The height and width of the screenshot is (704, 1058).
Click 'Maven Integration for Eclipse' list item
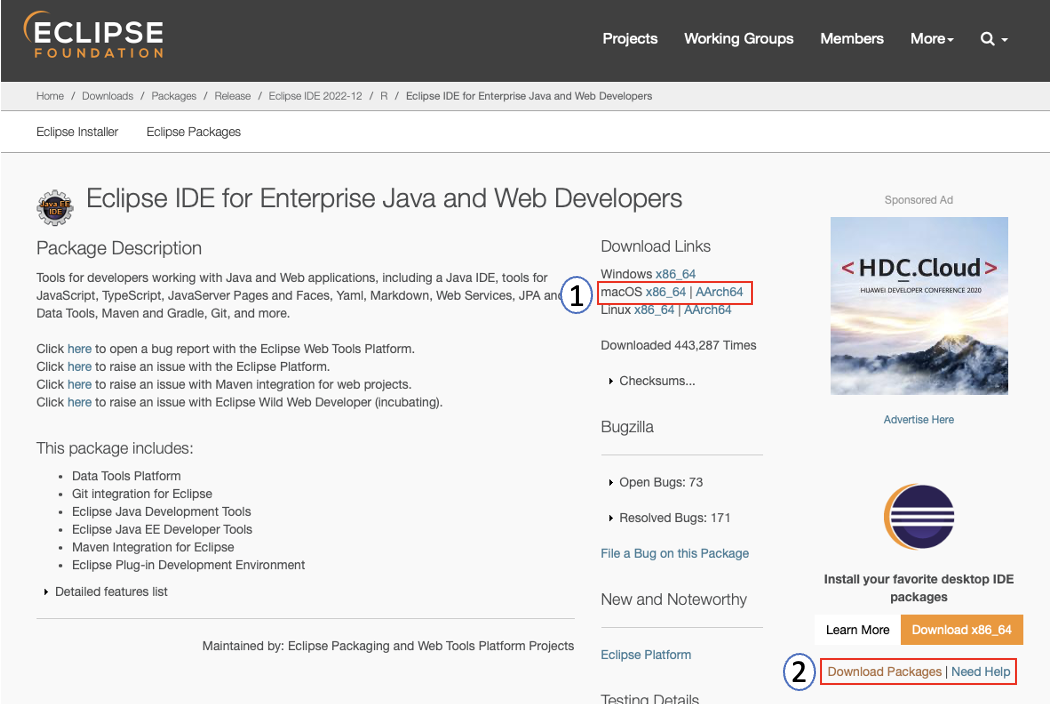pos(153,547)
